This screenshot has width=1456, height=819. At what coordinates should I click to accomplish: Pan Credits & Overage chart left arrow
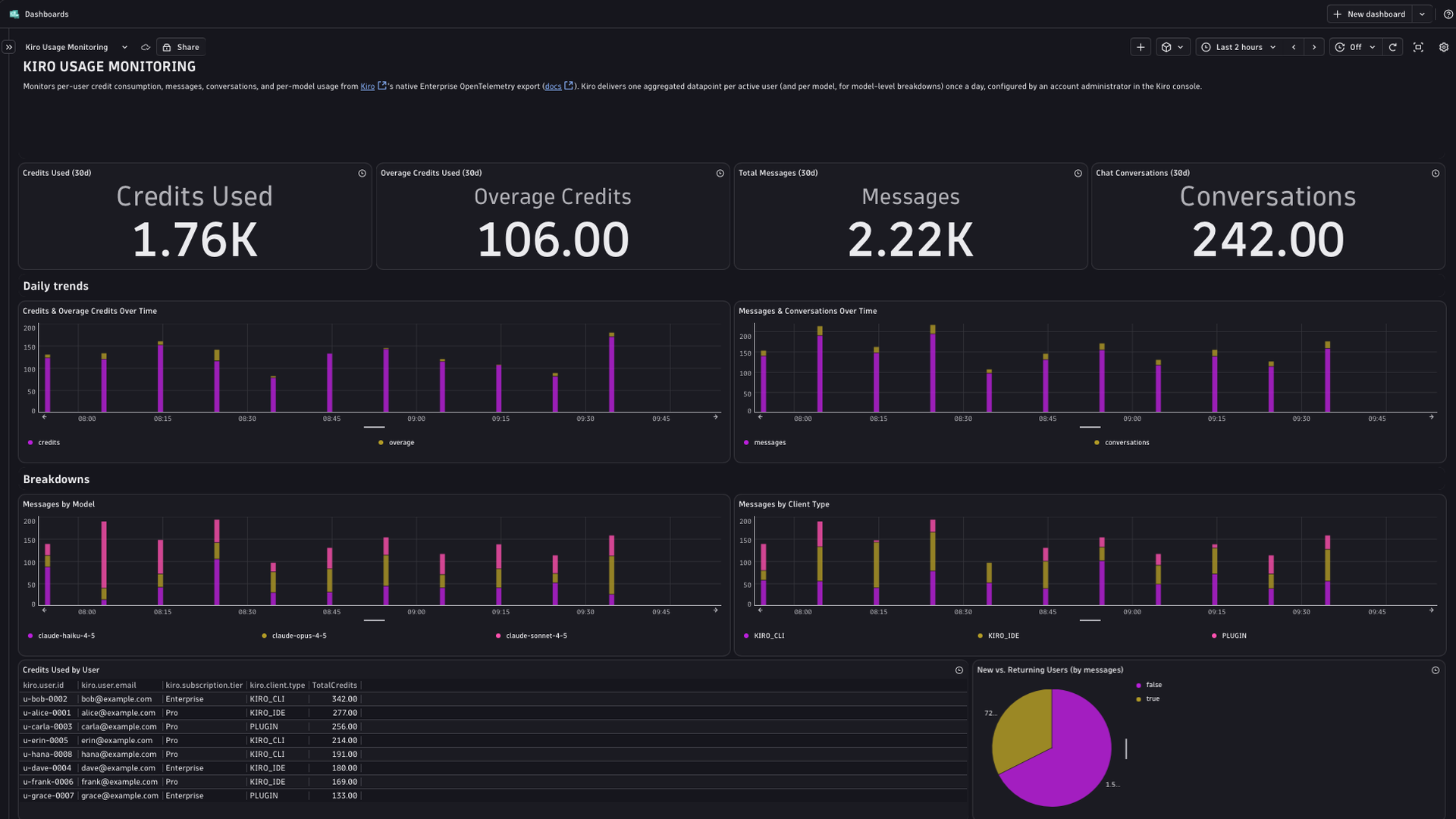click(x=44, y=417)
